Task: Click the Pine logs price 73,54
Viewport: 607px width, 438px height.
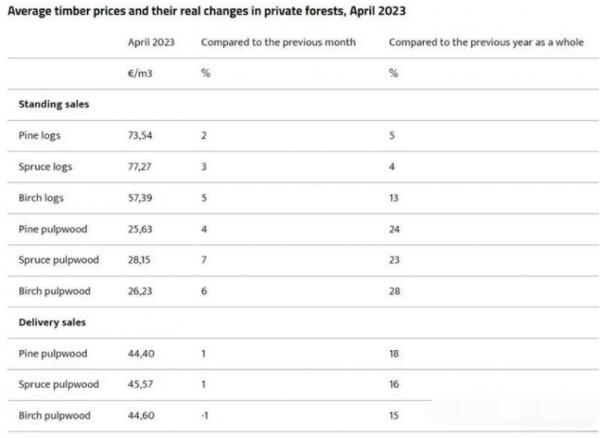Action: [x=143, y=135]
